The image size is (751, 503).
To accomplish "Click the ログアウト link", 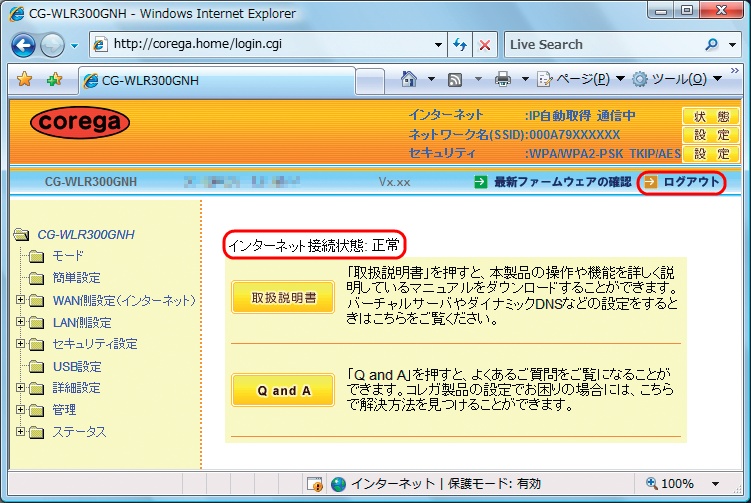I will click(691, 182).
